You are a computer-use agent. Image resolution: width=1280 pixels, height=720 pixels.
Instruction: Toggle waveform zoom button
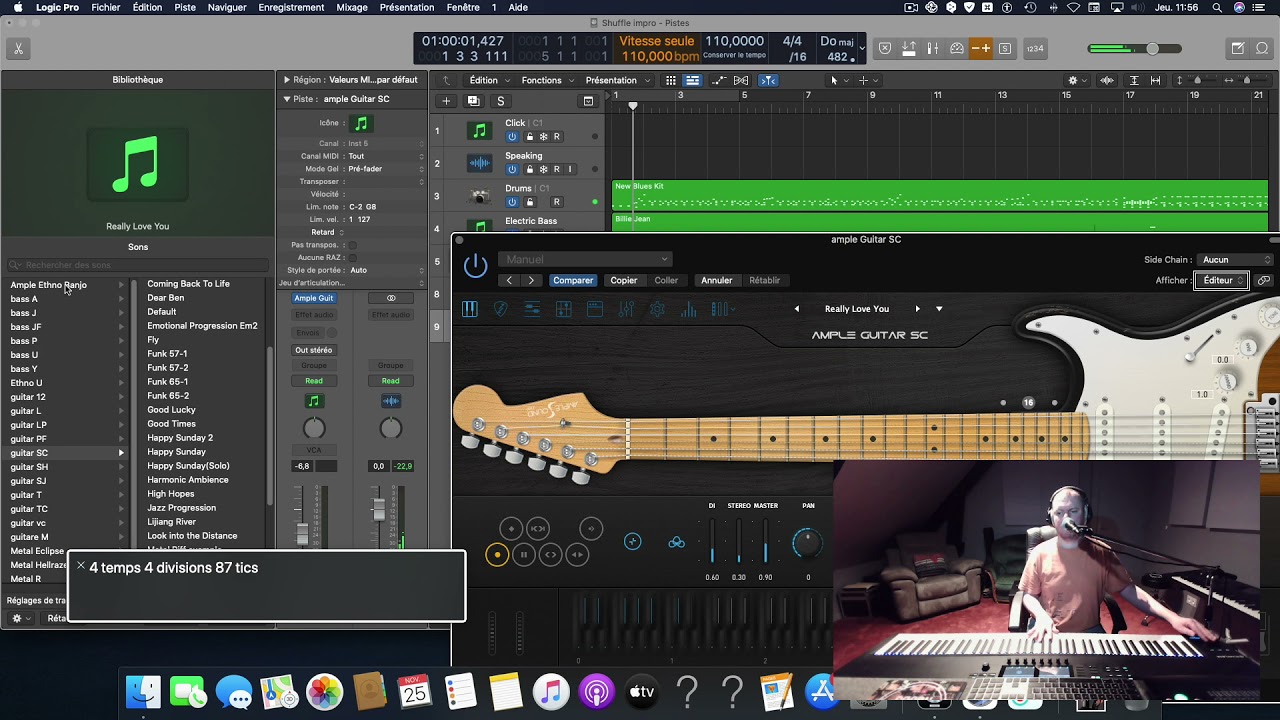[1107, 80]
